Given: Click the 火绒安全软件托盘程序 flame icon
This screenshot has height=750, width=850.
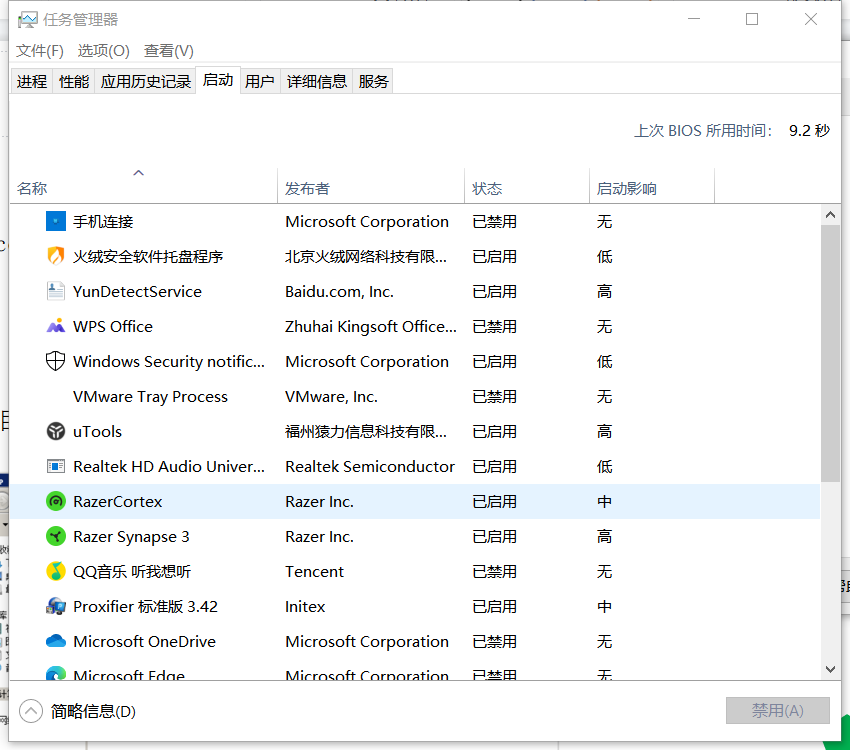Looking at the screenshot, I should click(x=55, y=256).
